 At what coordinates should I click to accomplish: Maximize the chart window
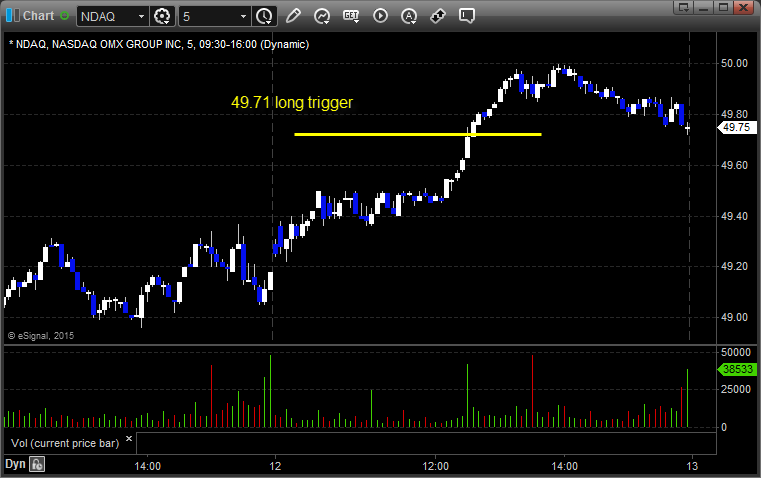pyautogui.click(x=723, y=7)
